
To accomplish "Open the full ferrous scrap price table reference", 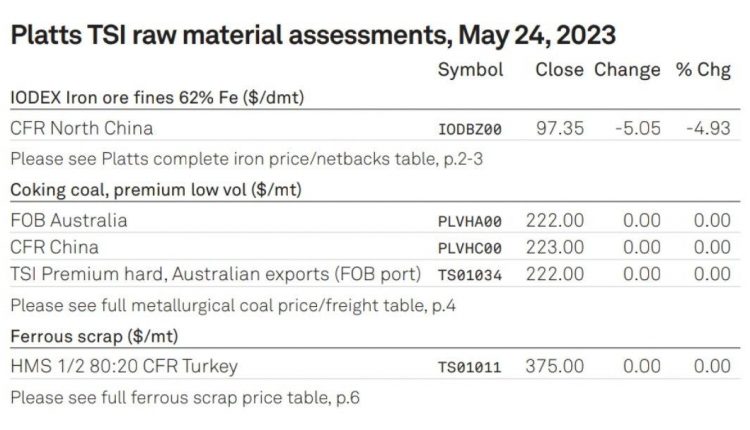I will 185,397.
